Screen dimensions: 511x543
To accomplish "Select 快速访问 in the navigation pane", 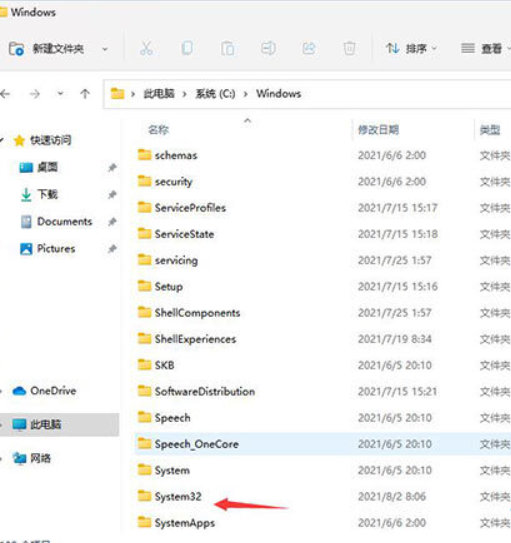I will click(51, 140).
